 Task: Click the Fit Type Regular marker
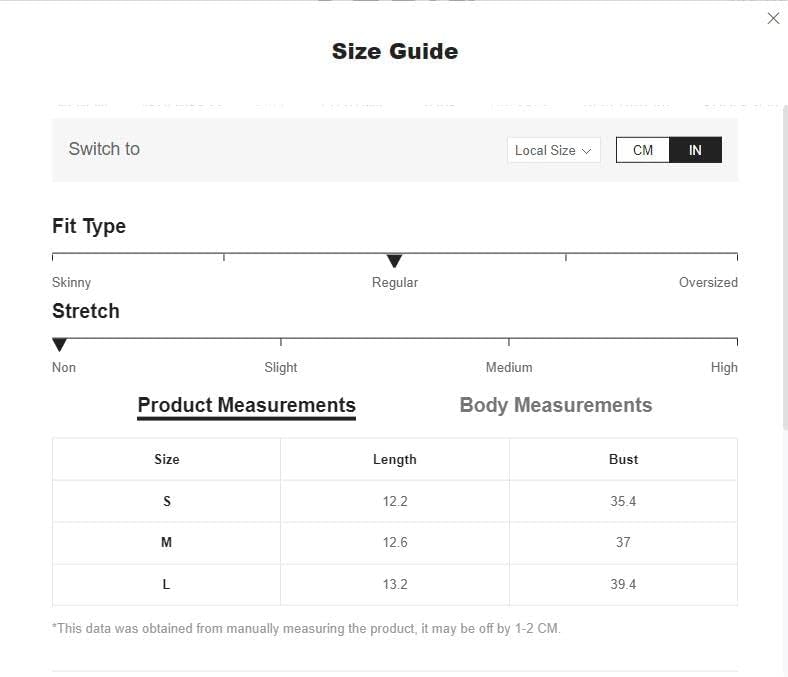click(395, 261)
